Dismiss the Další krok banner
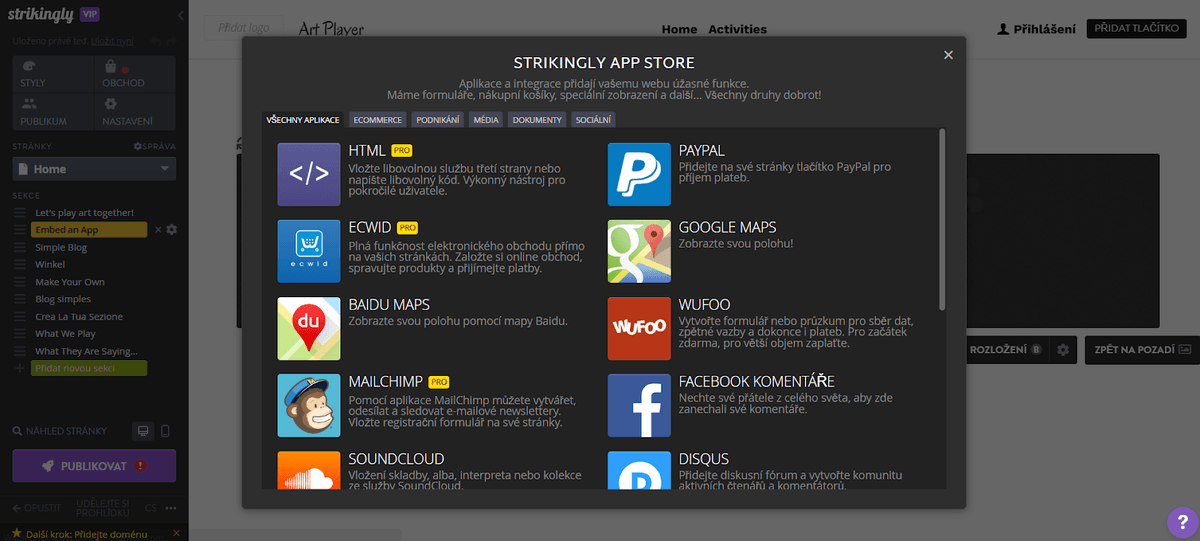 (x=176, y=533)
